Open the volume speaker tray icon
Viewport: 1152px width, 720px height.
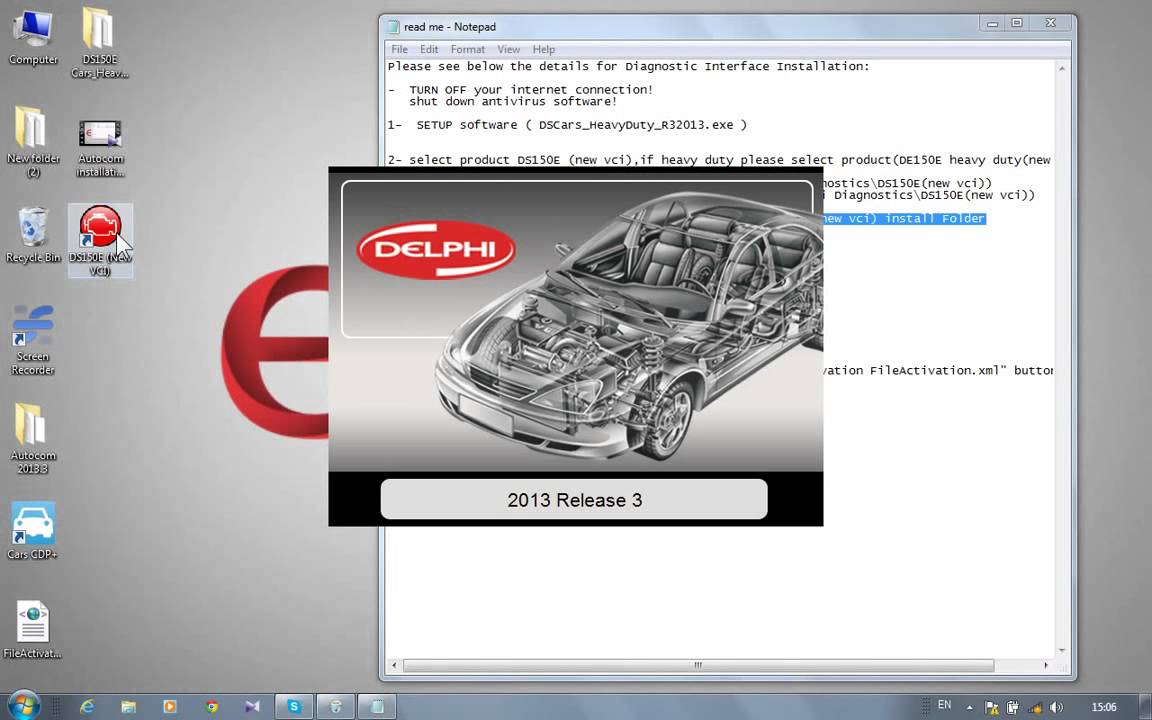pyautogui.click(x=1056, y=708)
